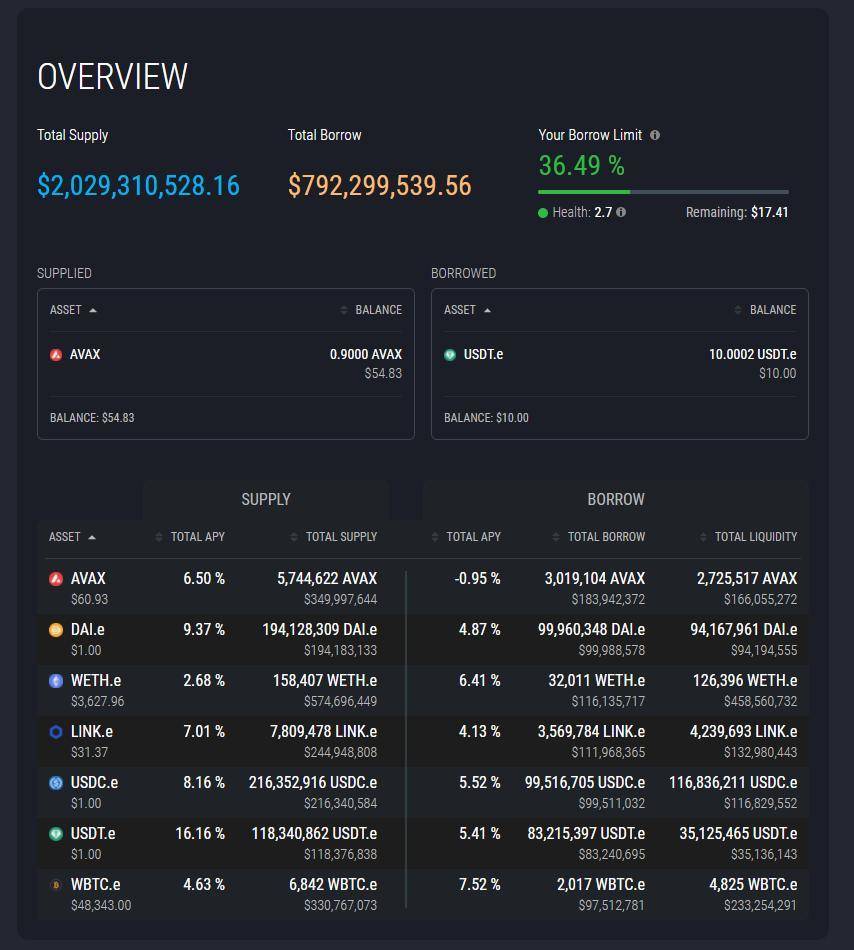Select the BORROW tab header
854x950 pixels.
coord(615,499)
